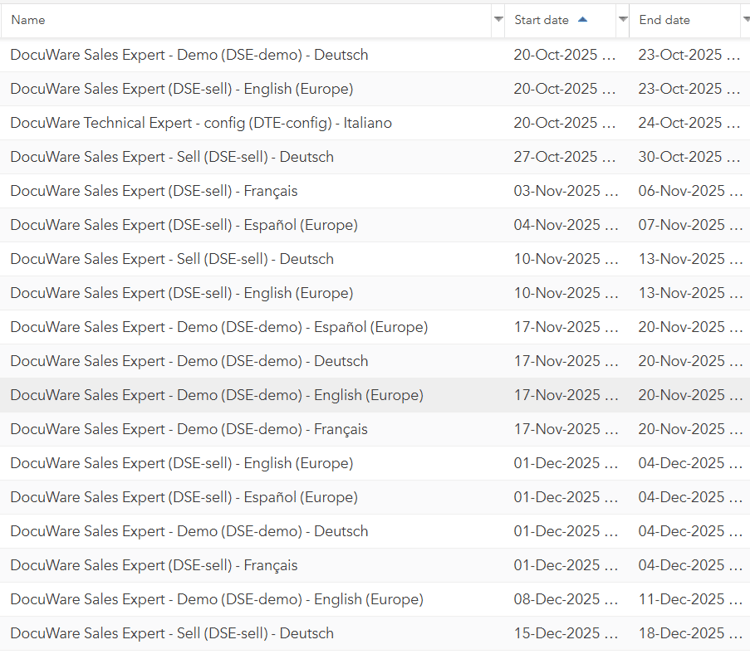This screenshot has height=654, width=750.
Task: Click Demo Français course name
Action: point(189,429)
